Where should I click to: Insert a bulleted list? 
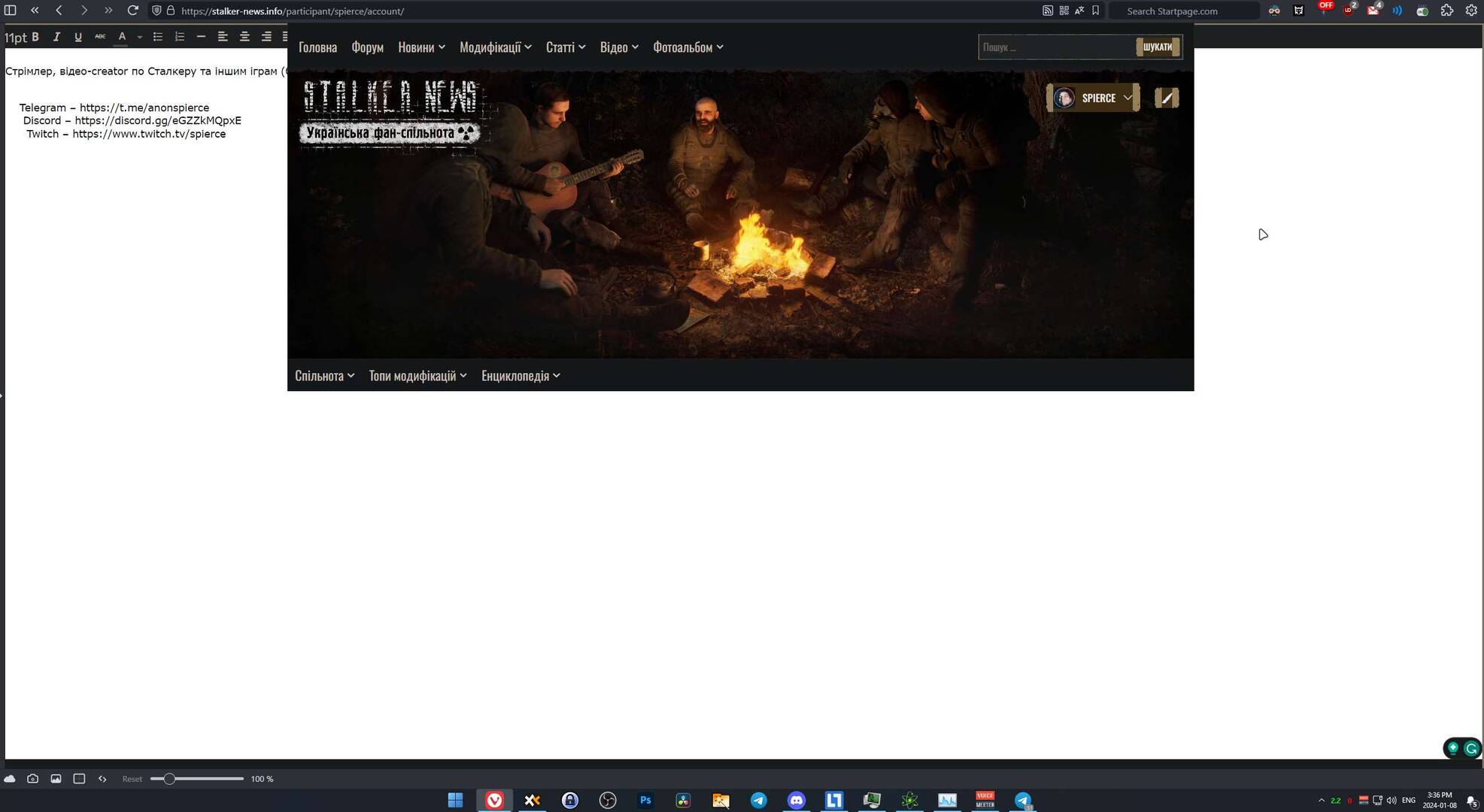click(x=158, y=37)
